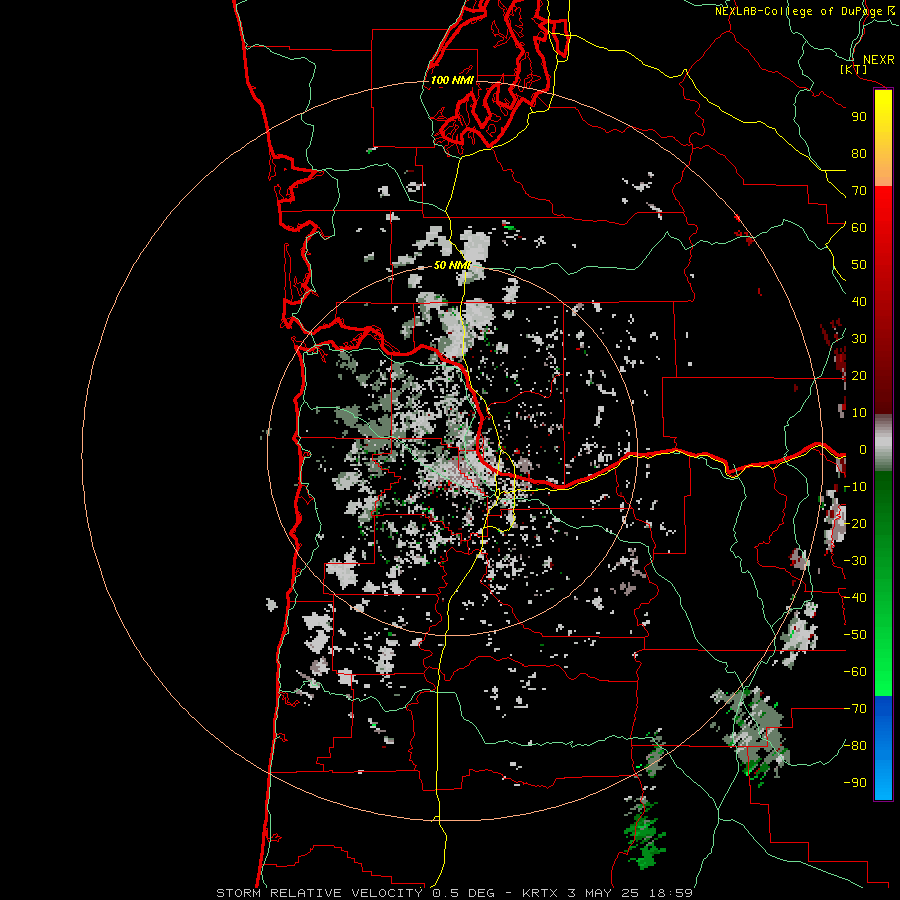Click the 90 value on the velocity scale
The image size is (900, 900).
(859, 117)
